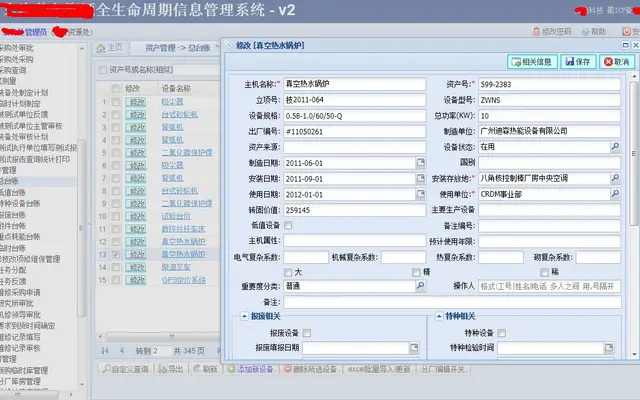Save the form with 保存 button
The width and height of the screenshot is (640, 400).
578,62
